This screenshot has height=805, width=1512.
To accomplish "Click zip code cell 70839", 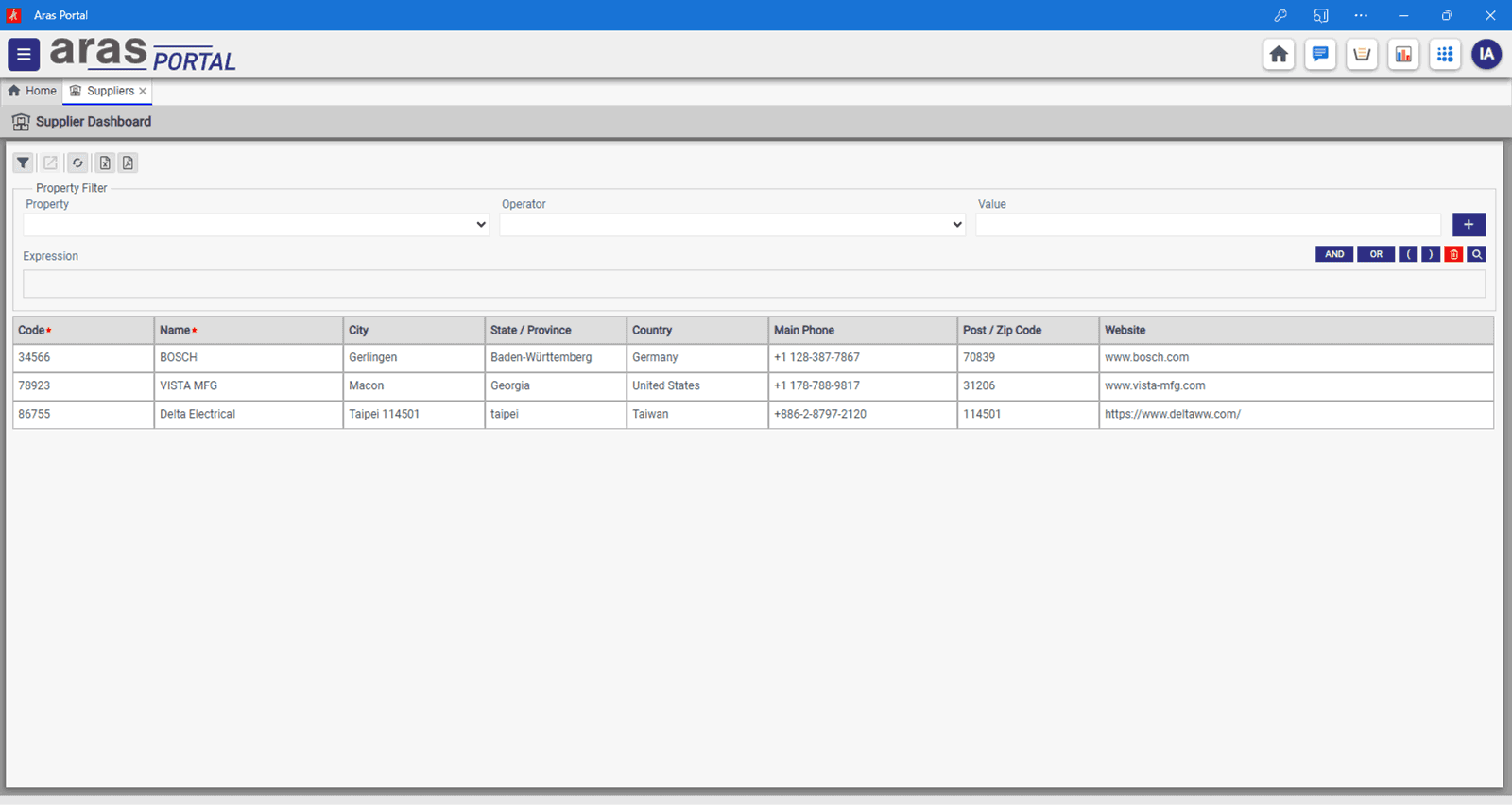I will 1028,357.
